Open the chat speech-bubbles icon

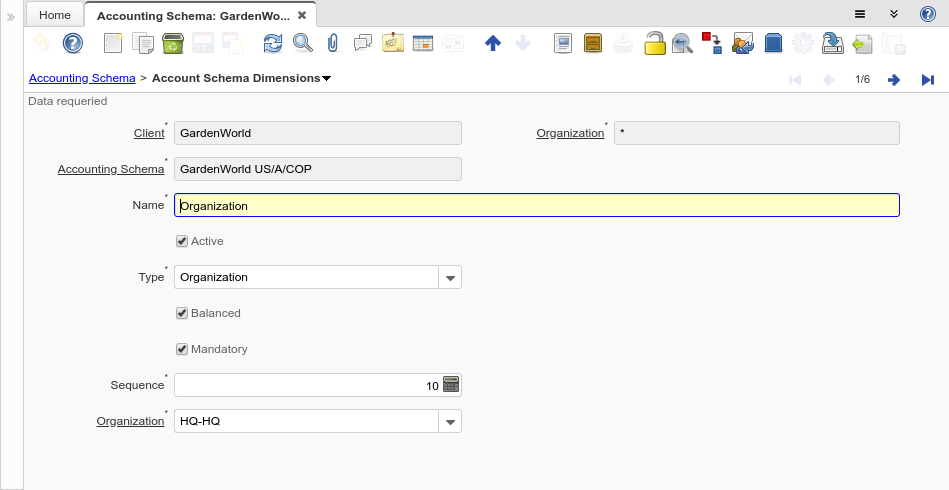tap(363, 43)
